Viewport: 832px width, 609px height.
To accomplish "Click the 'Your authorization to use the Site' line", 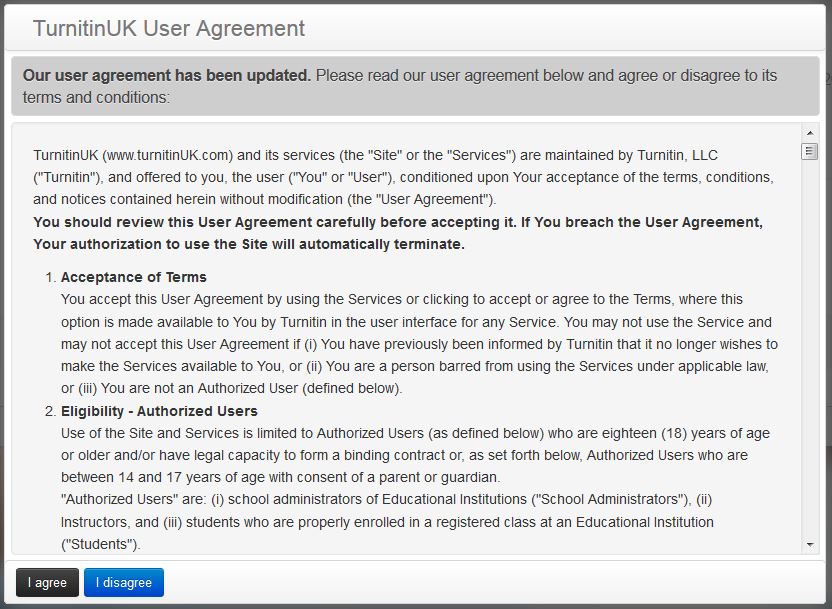I will 249,244.
